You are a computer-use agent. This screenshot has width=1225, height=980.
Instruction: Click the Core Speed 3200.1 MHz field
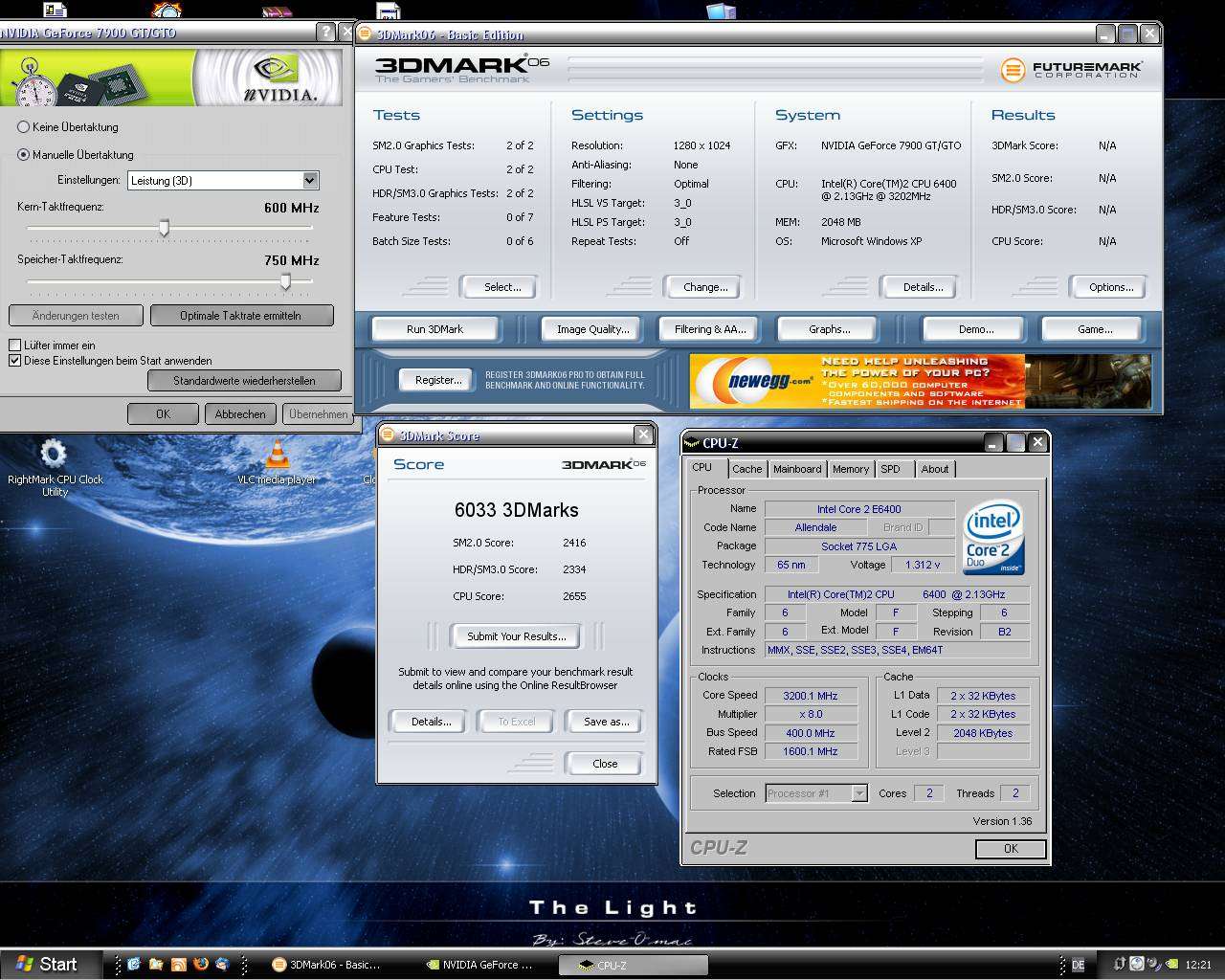pyautogui.click(x=811, y=696)
